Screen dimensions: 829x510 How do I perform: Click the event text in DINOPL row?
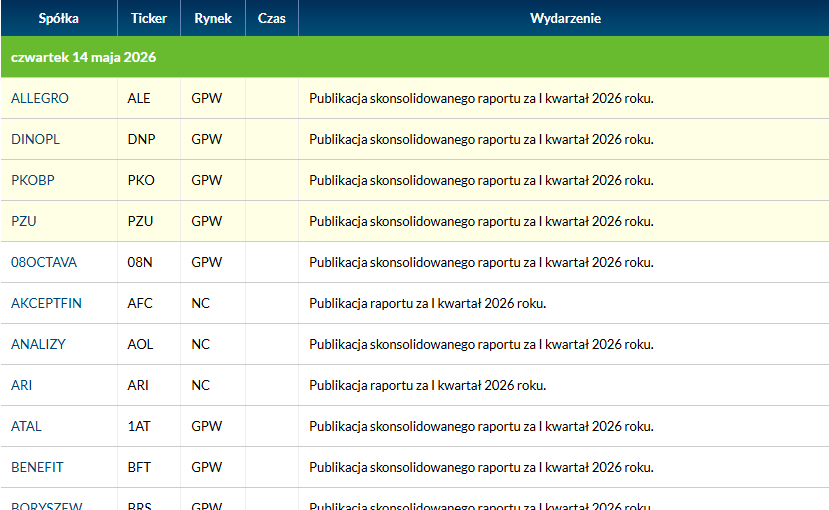[x=481, y=140]
